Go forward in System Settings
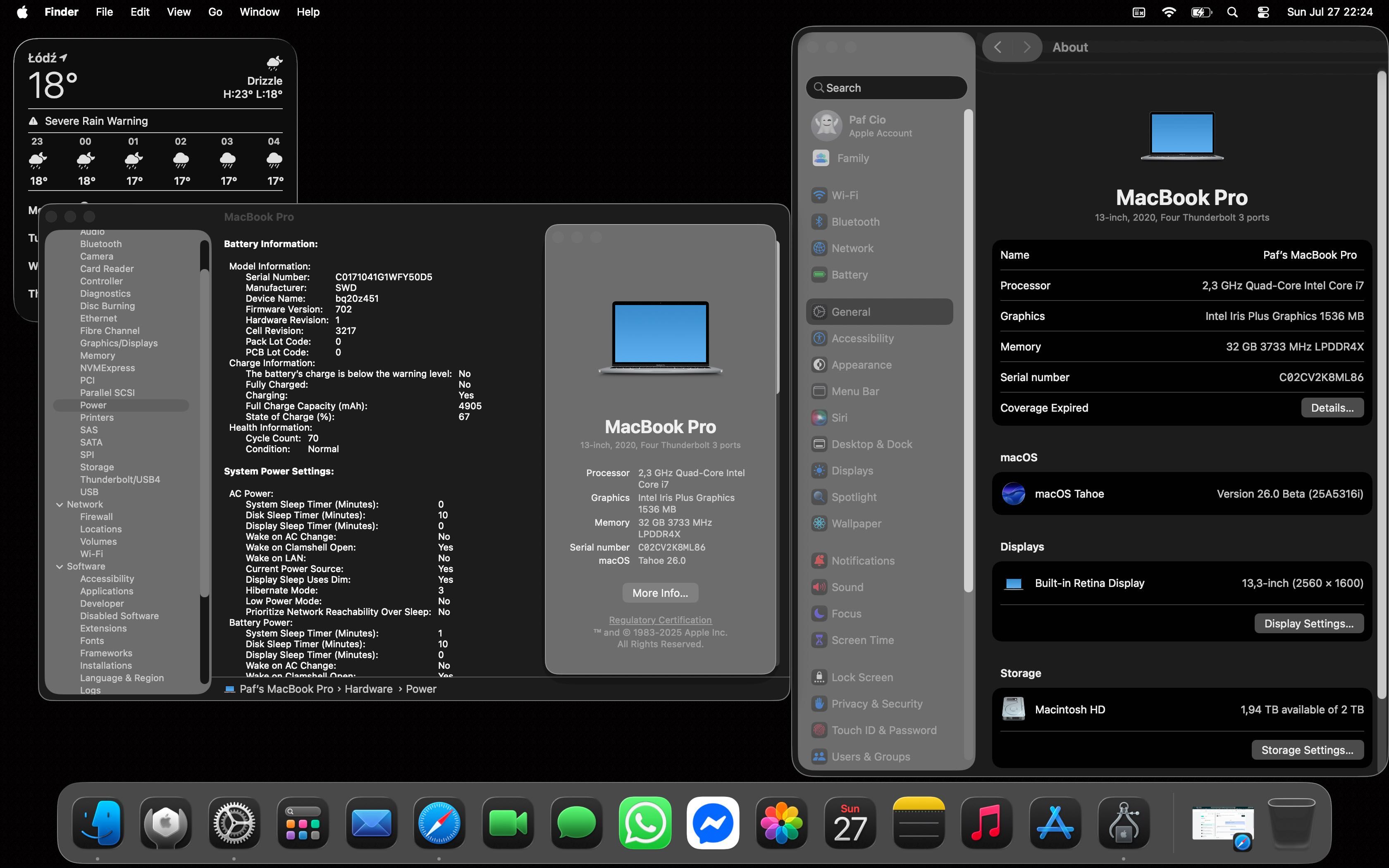1389x868 pixels. [x=1027, y=47]
